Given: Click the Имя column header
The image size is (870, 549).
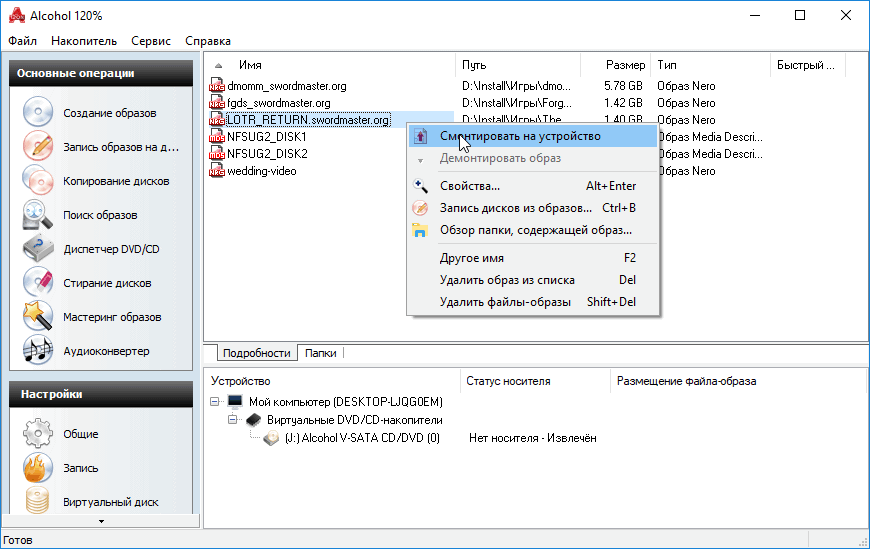Looking at the screenshot, I should (250, 65).
